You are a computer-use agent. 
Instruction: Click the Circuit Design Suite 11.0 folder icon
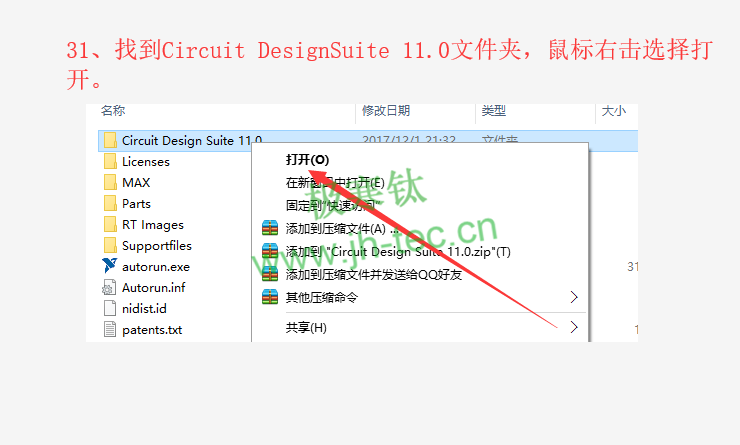(110, 140)
